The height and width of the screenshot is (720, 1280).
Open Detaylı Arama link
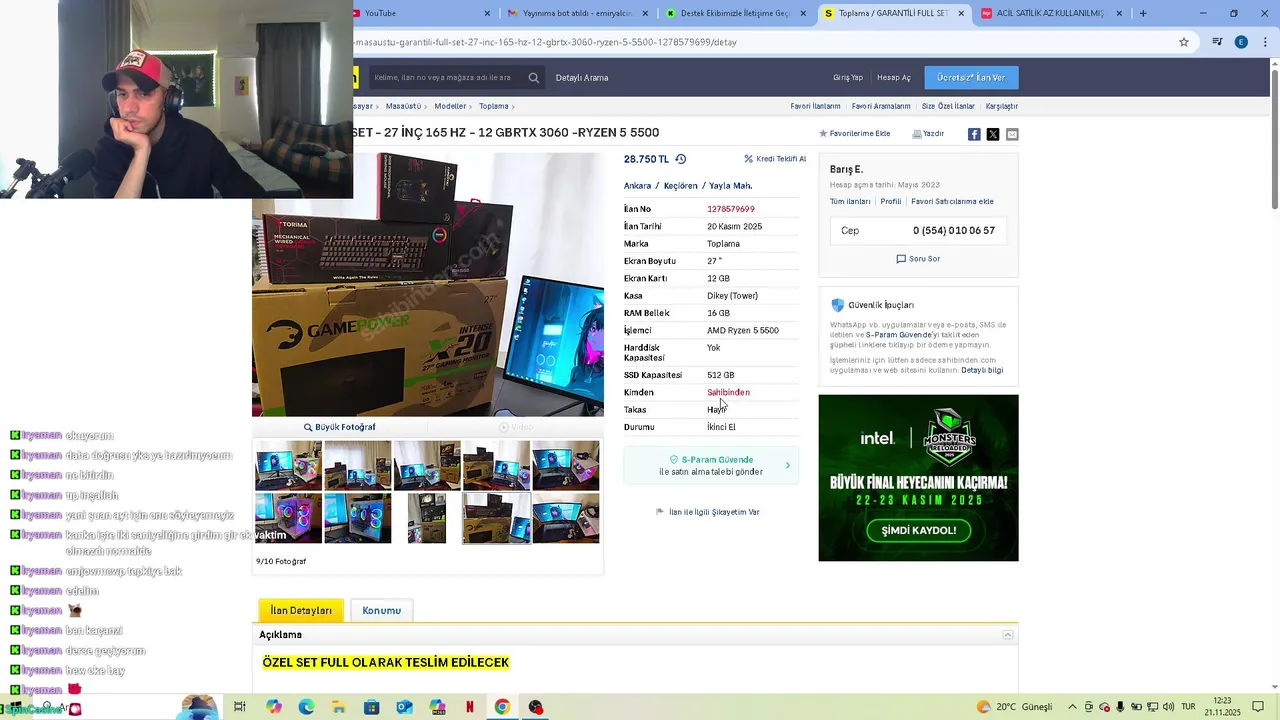coord(582,77)
